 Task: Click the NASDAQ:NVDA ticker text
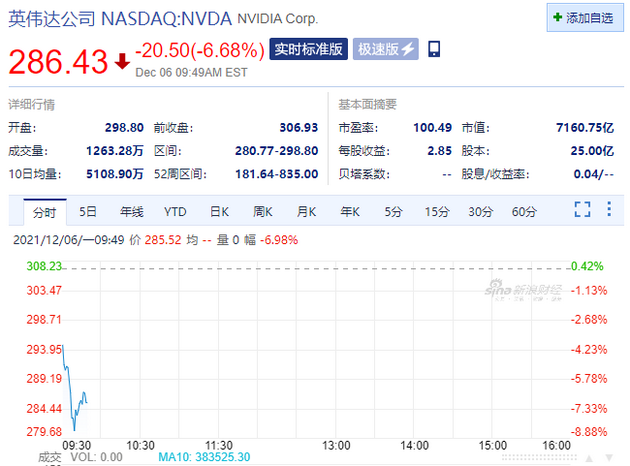click(166, 18)
